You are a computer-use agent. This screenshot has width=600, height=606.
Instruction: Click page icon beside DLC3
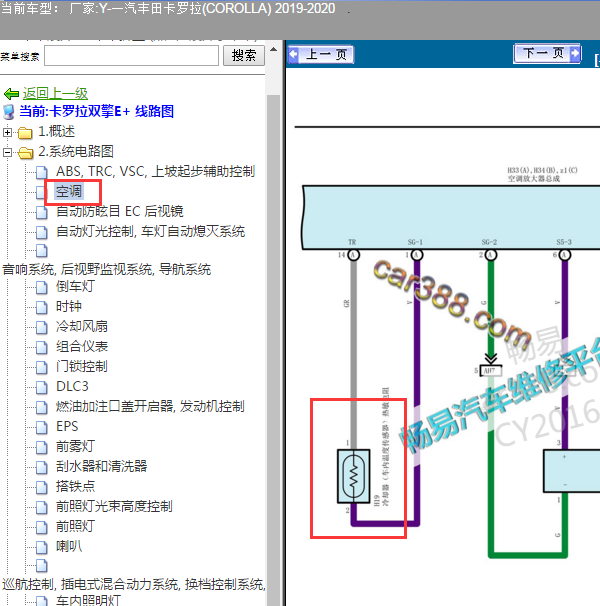41,388
